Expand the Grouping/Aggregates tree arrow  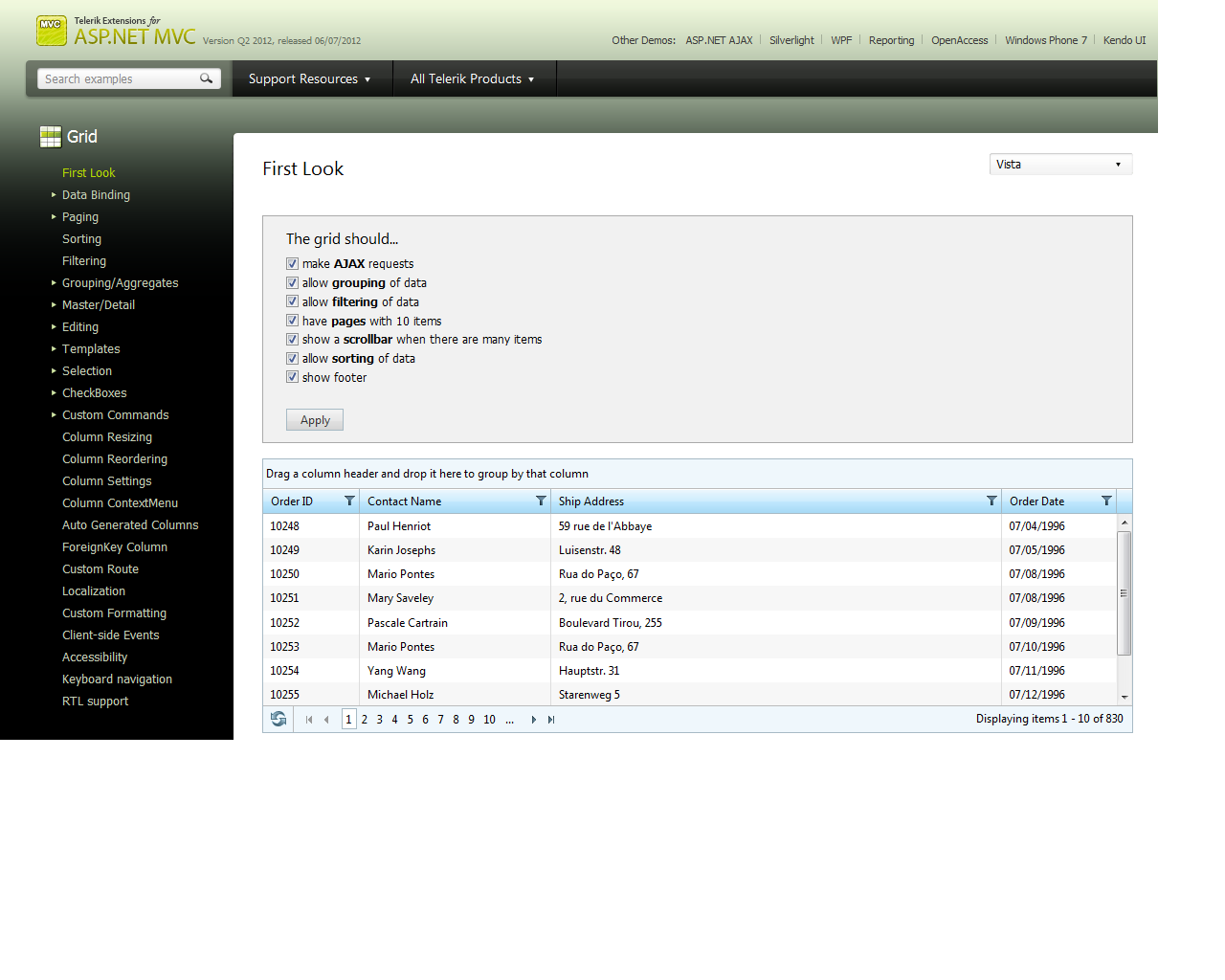pyautogui.click(x=54, y=282)
